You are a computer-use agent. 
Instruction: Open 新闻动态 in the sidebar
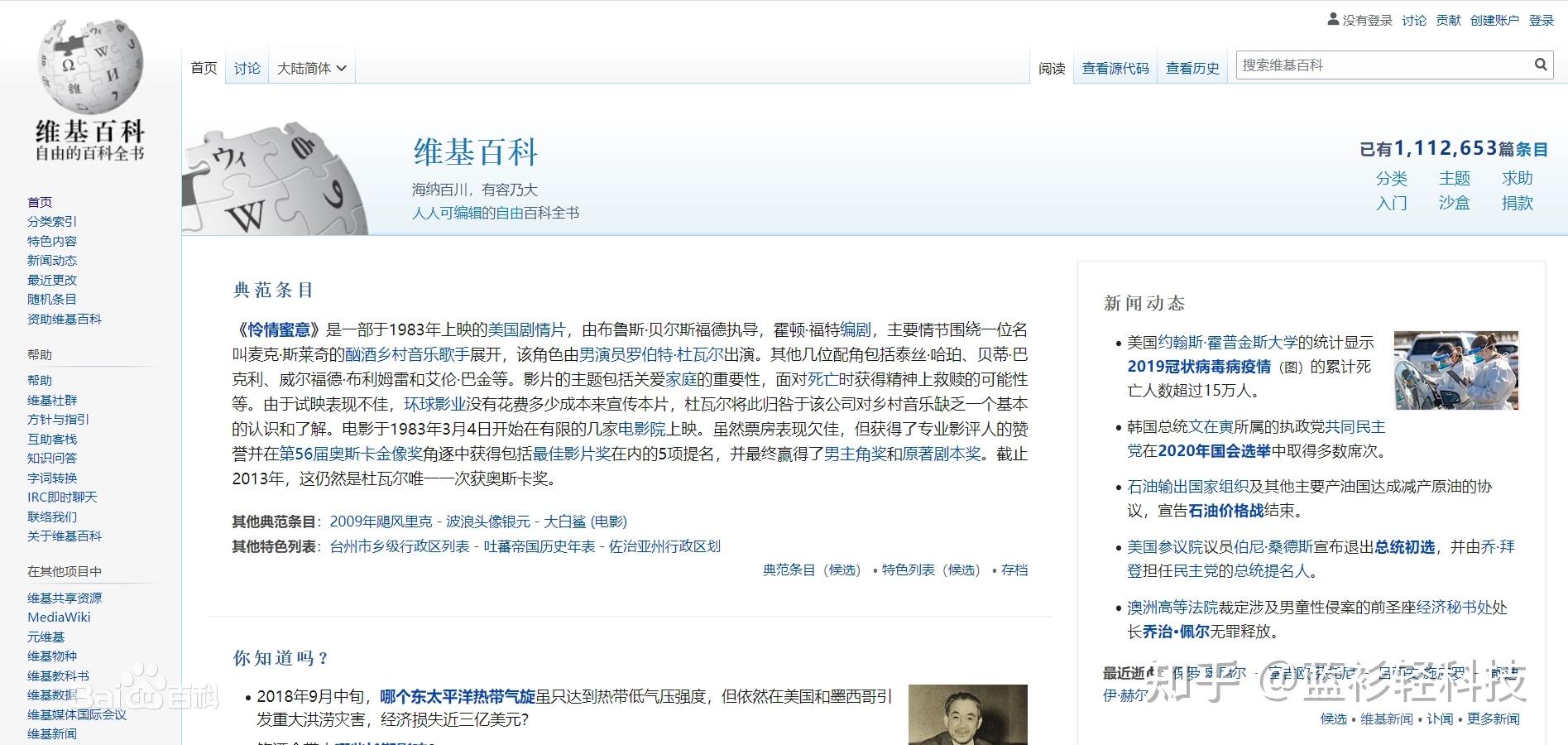pos(52,260)
